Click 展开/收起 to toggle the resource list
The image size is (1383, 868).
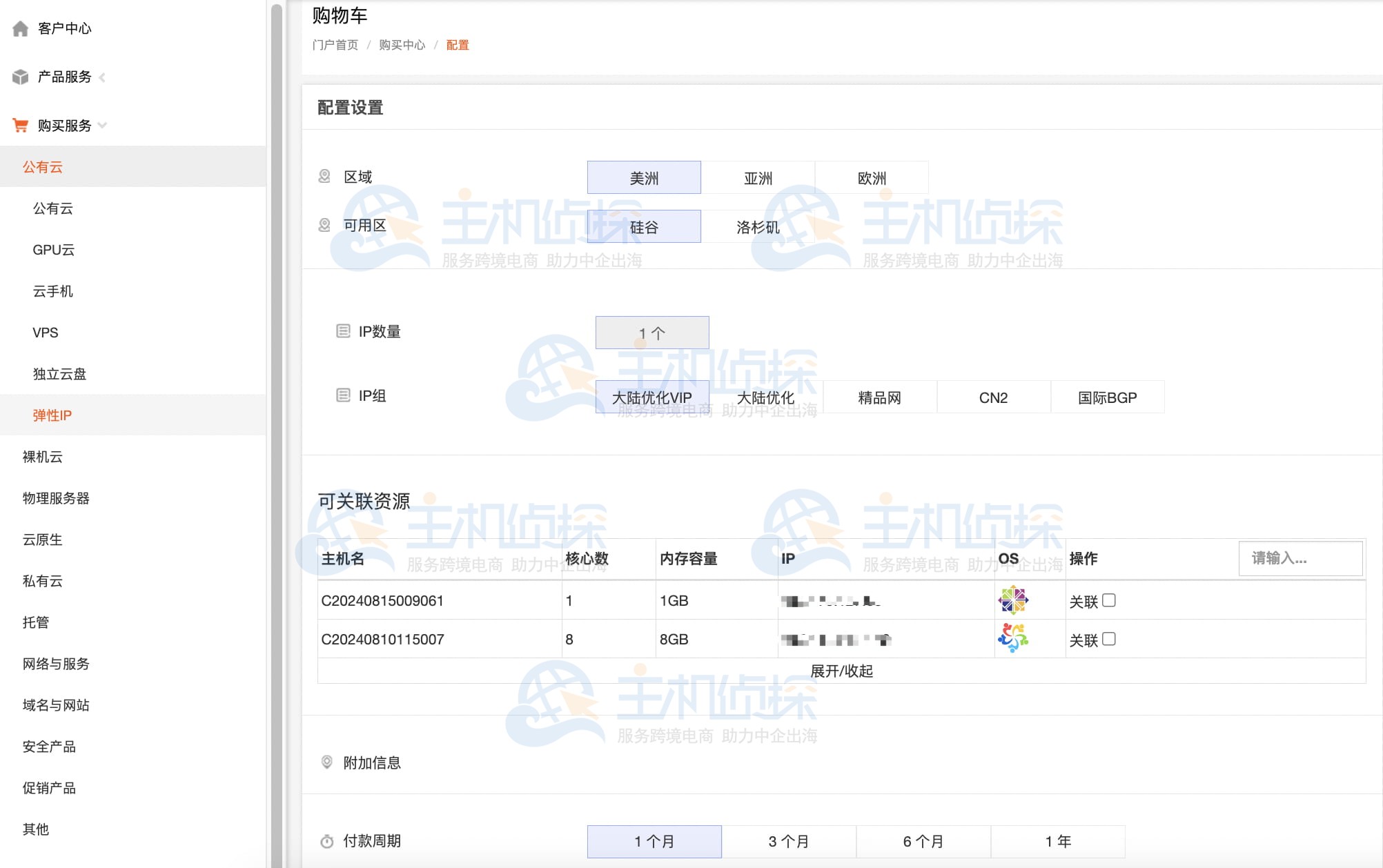[843, 670]
